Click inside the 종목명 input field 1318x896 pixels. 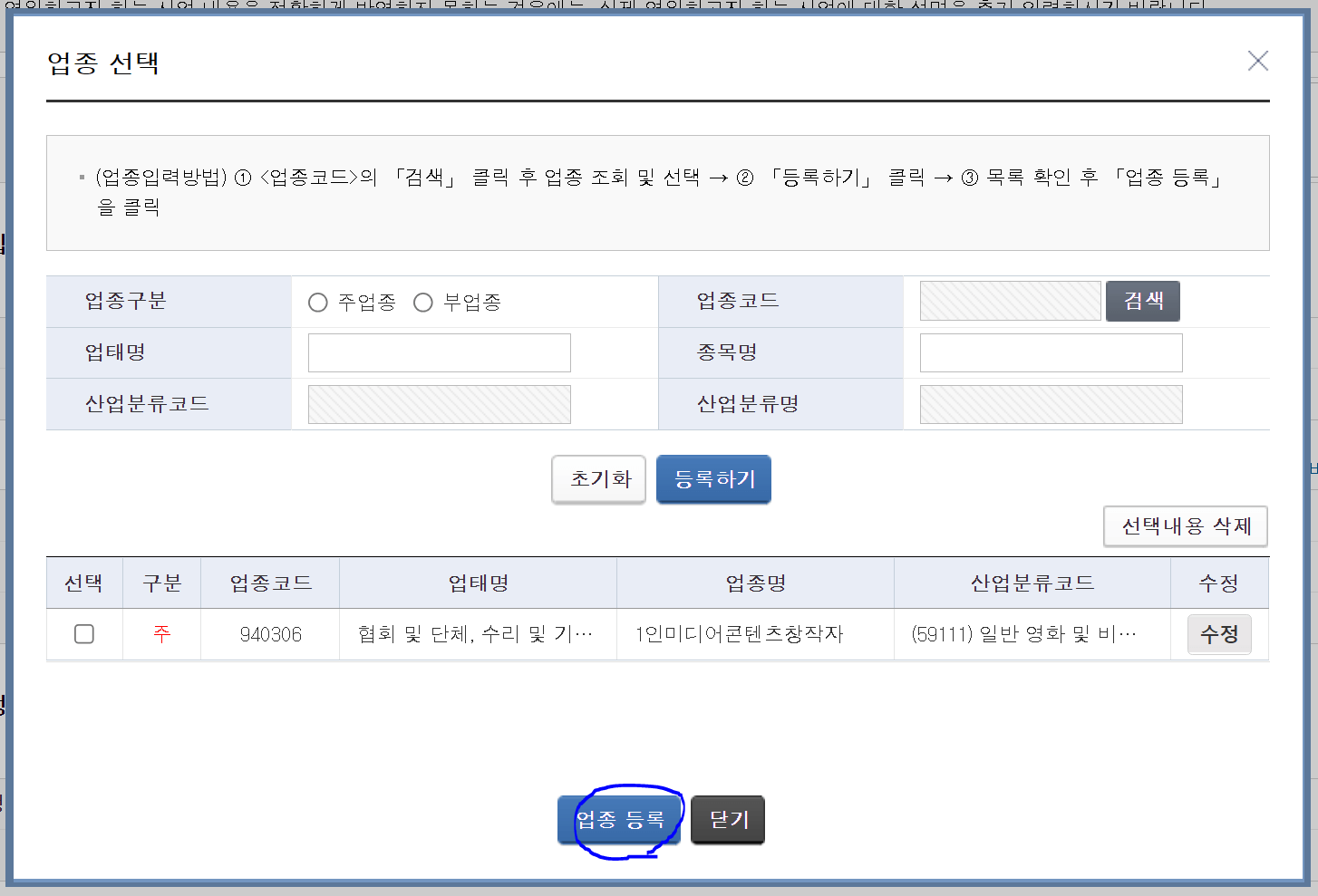coord(1051,352)
